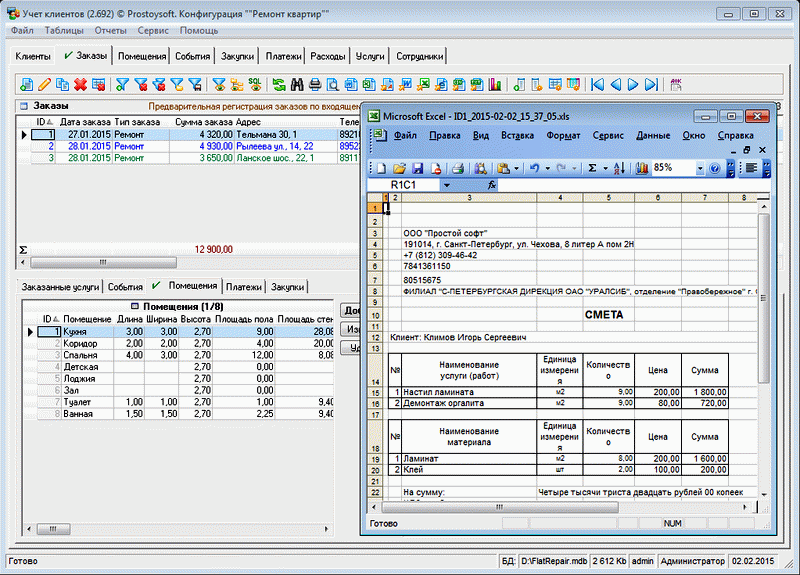Open Excel's undo history dropdown arrow
Viewport: 800px width, 575px height.
click(x=547, y=168)
